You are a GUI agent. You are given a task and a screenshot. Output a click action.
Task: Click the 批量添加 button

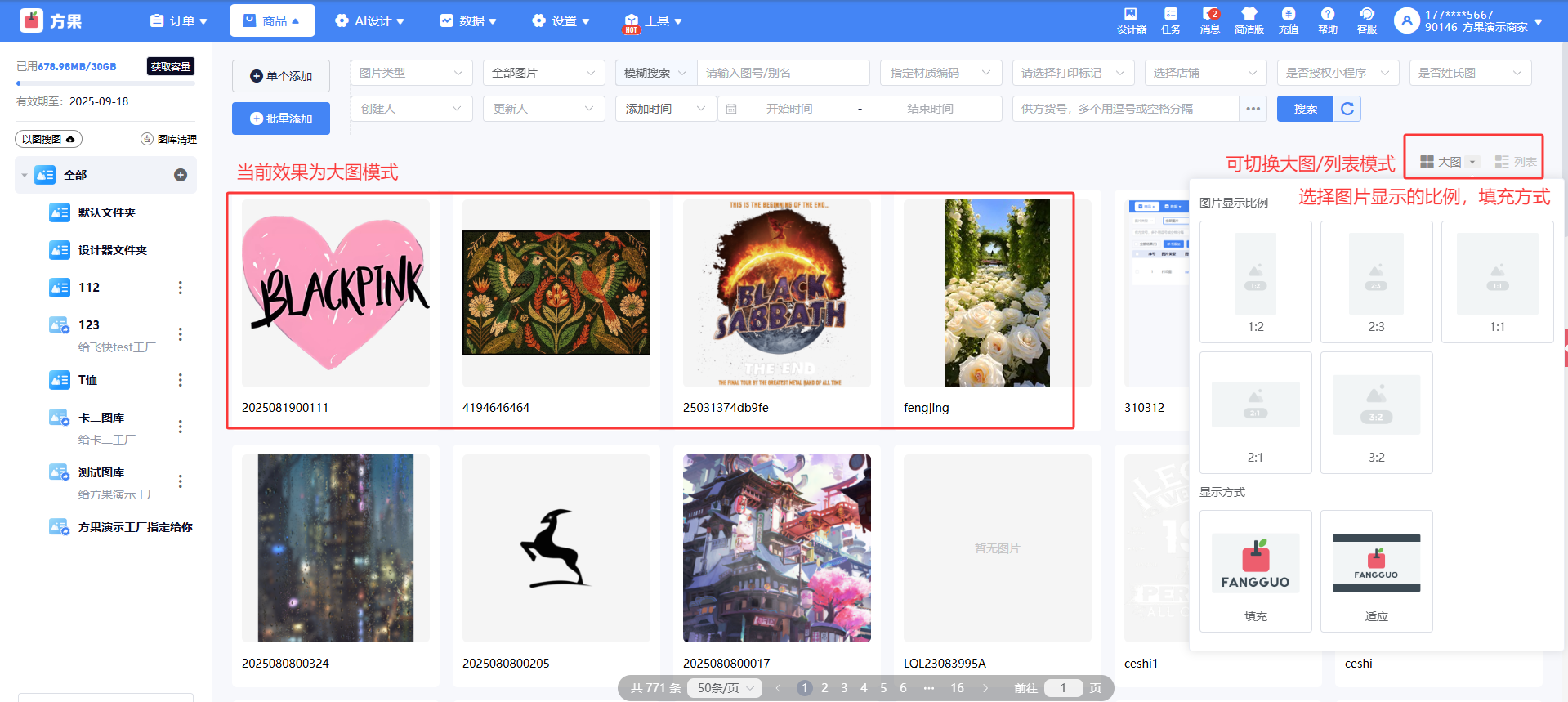coord(281,118)
